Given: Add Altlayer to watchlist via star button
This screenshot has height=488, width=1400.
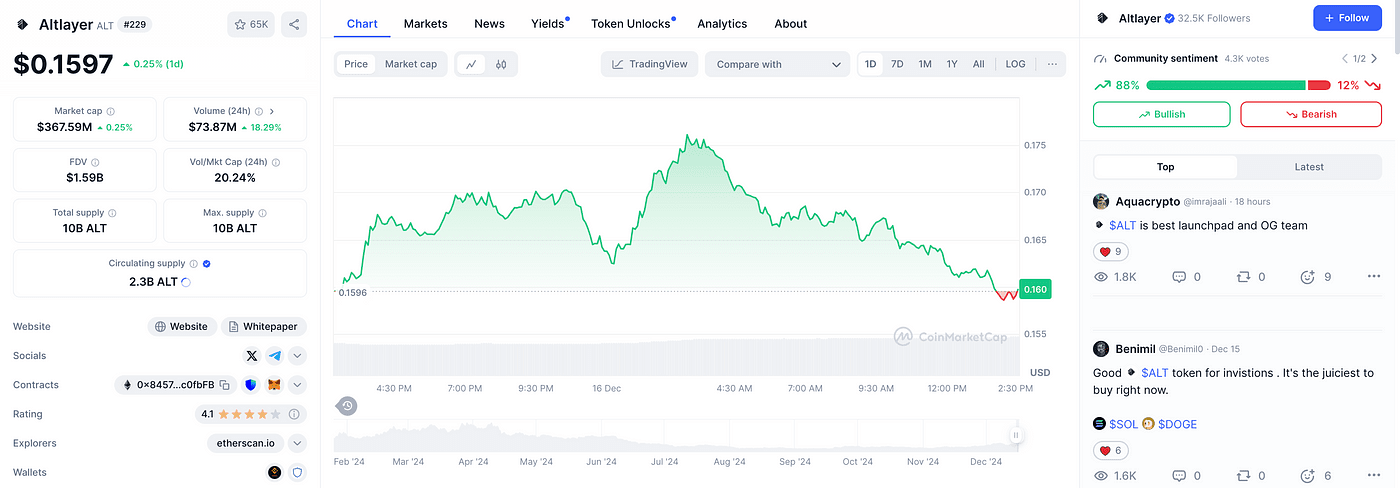Looking at the screenshot, I should pyautogui.click(x=250, y=24).
